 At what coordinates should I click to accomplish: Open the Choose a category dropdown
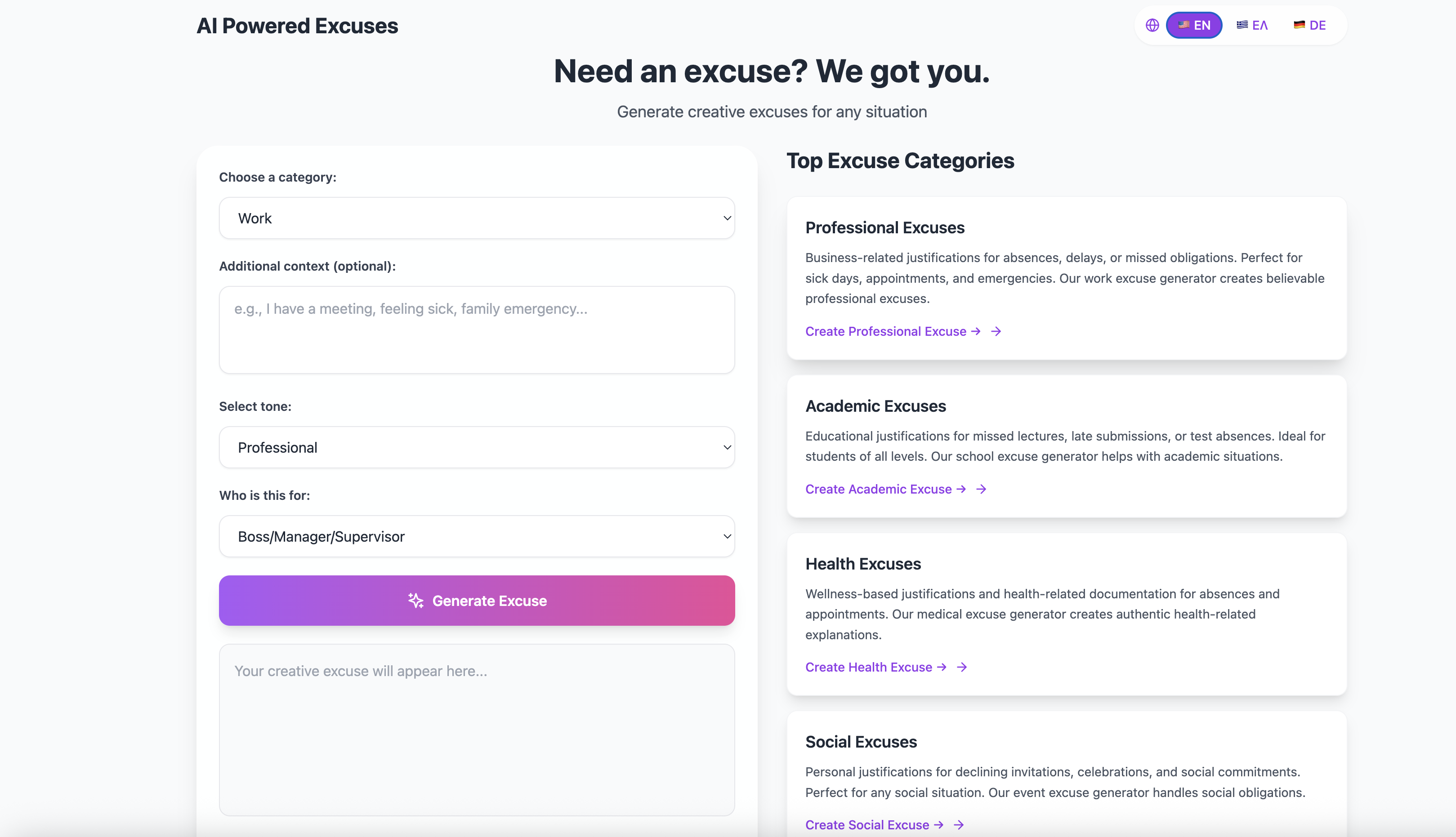pos(477,218)
